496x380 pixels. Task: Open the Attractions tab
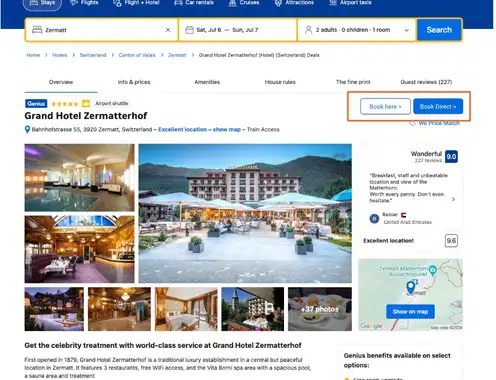[x=294, y=3]
